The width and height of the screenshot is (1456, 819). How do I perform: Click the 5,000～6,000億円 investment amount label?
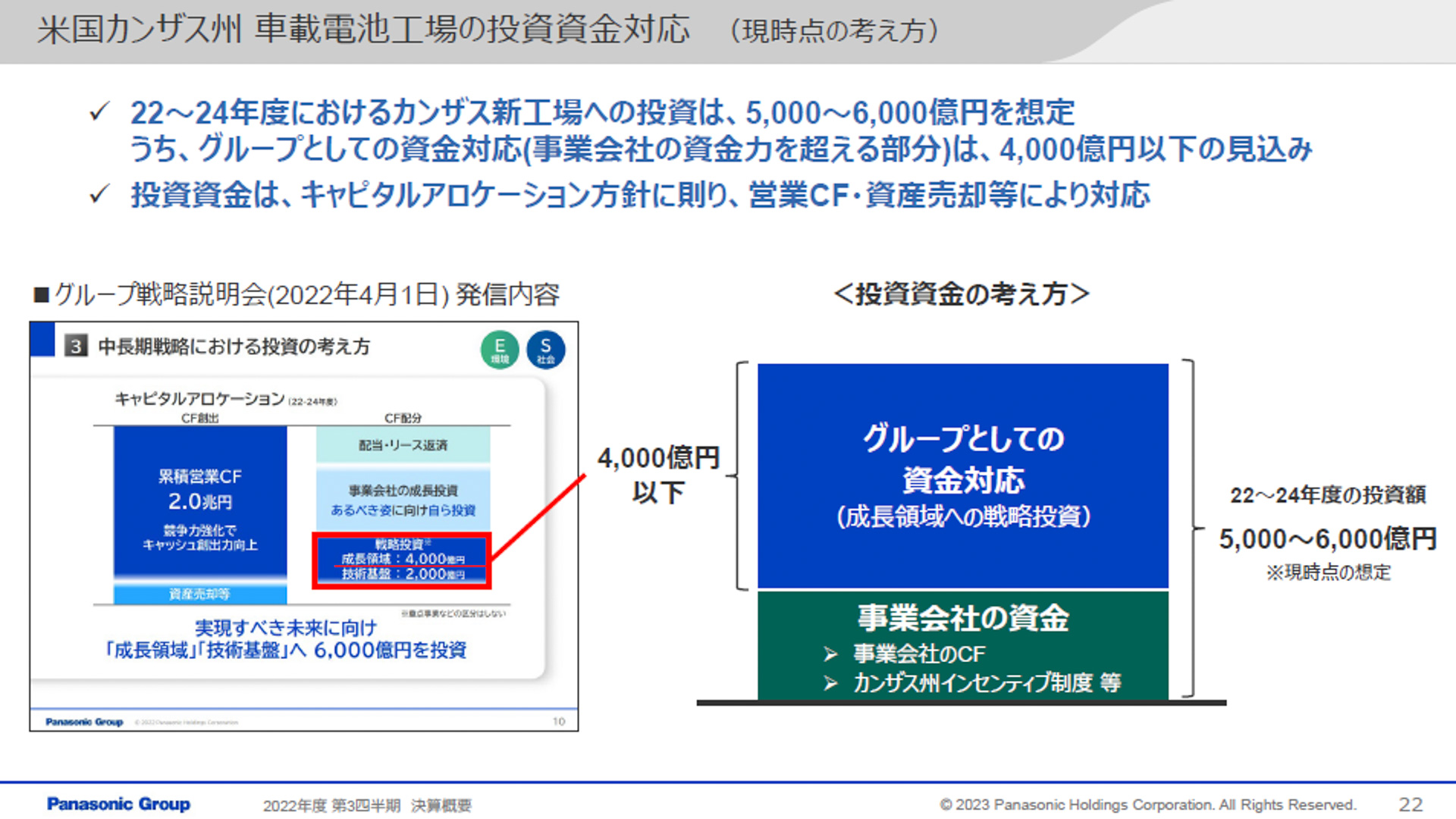1327,538
